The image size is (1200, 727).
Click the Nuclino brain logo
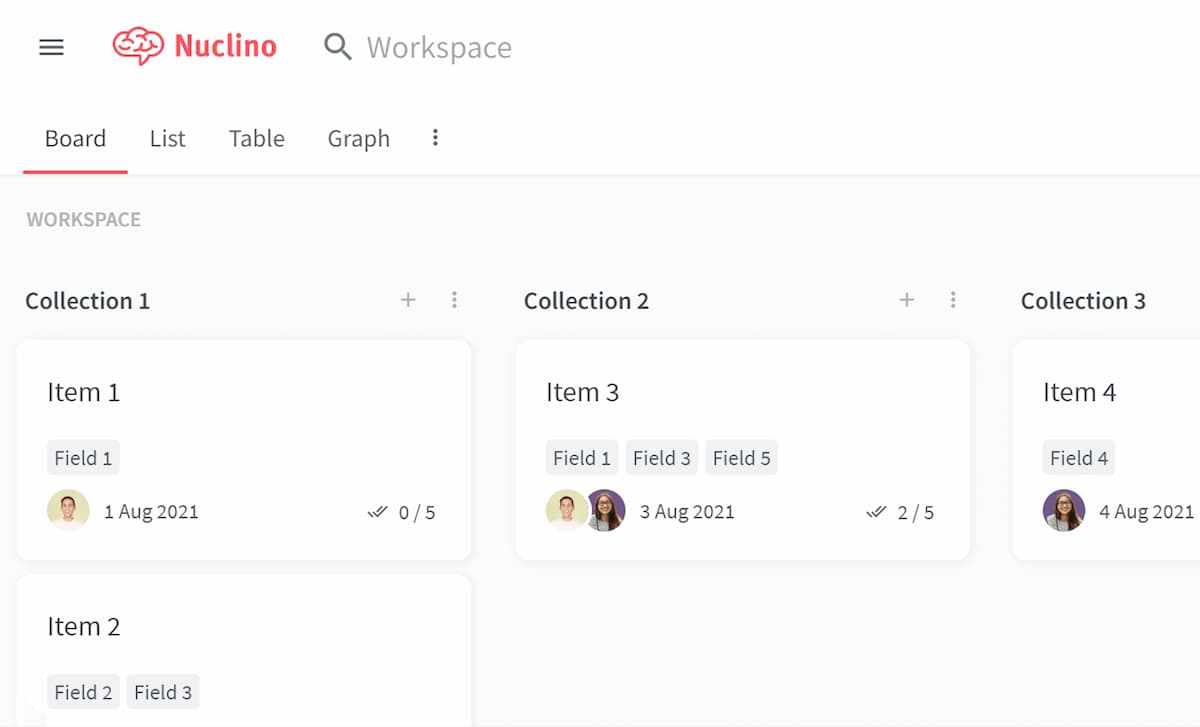pyautogui.click(x=138, y=47)
